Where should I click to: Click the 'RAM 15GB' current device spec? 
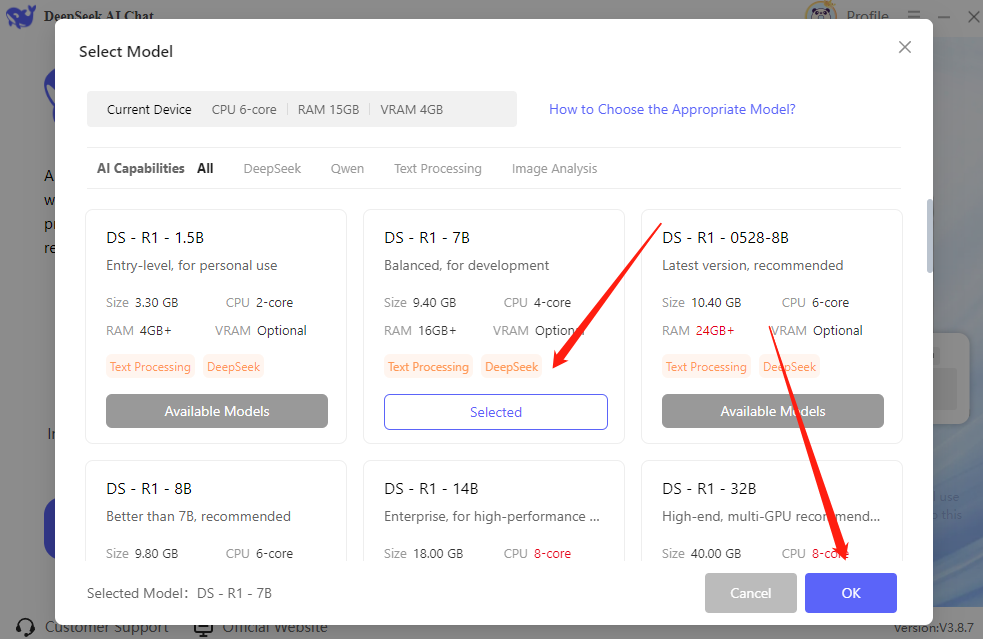[329, 109]
